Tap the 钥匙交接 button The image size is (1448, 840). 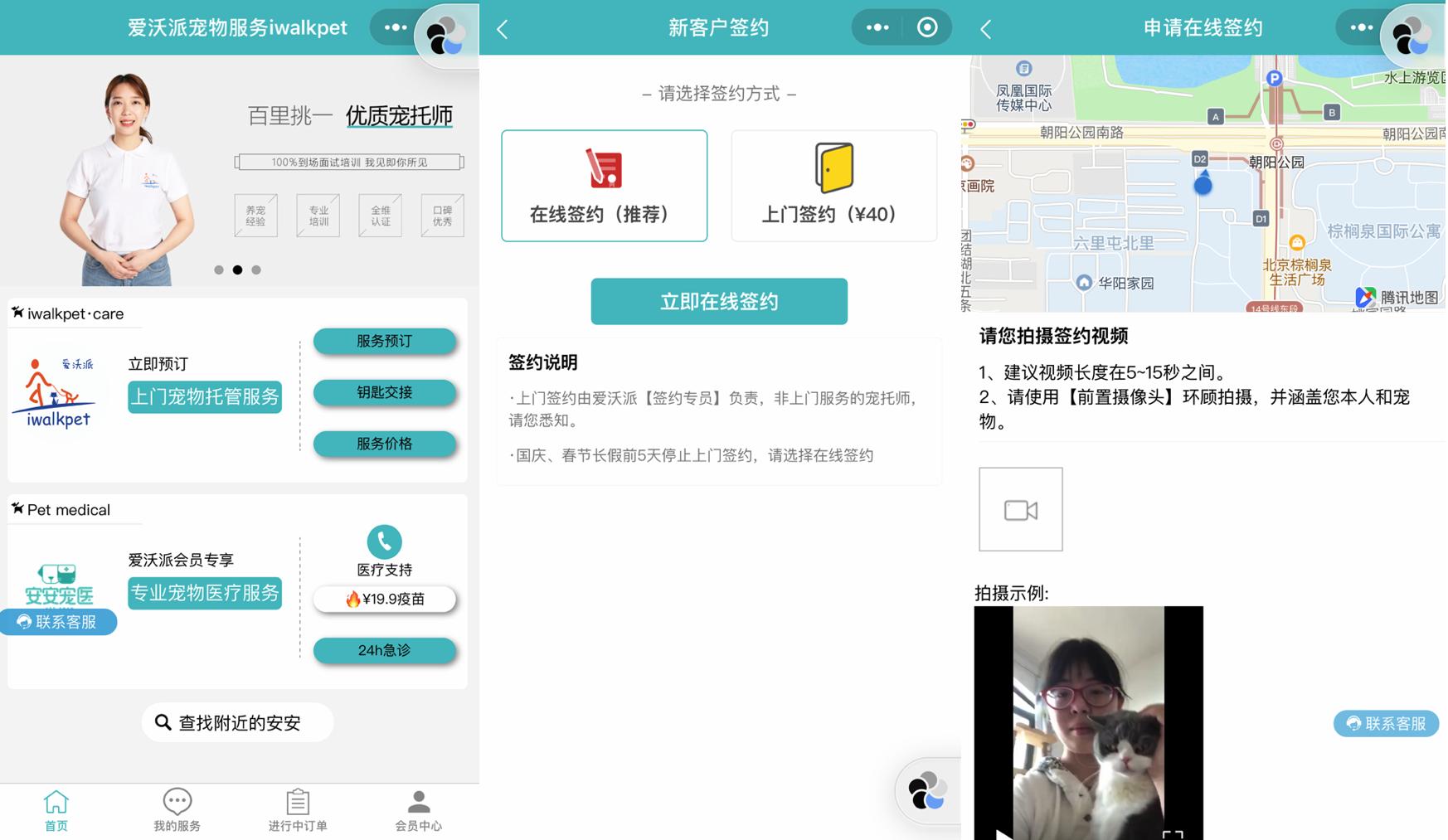(x=385, y=392)
